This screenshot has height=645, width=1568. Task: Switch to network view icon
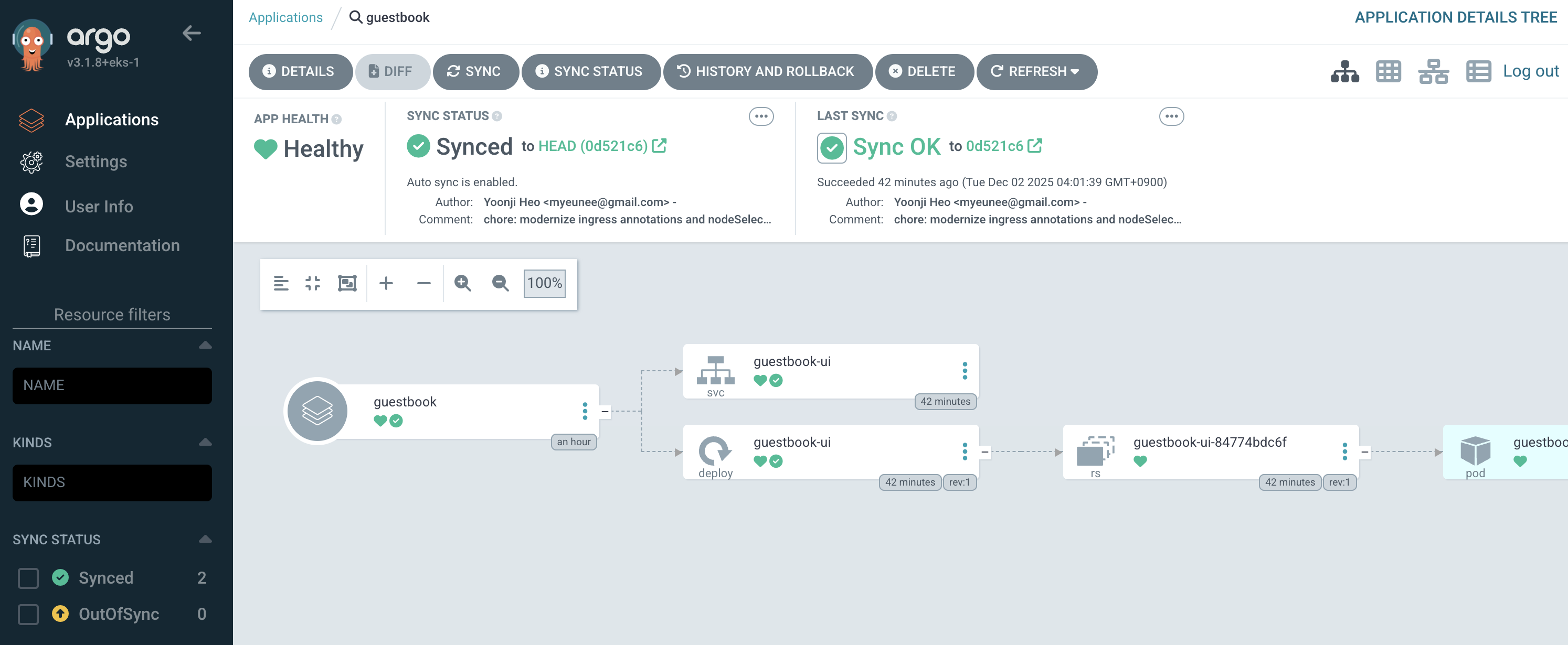pyautogui.click(x=1433, y=72)
